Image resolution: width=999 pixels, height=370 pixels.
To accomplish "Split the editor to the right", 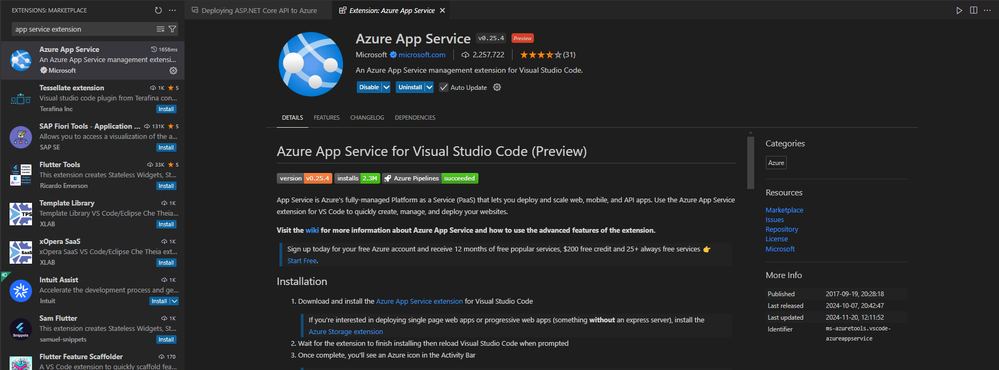I will point(974,10).
